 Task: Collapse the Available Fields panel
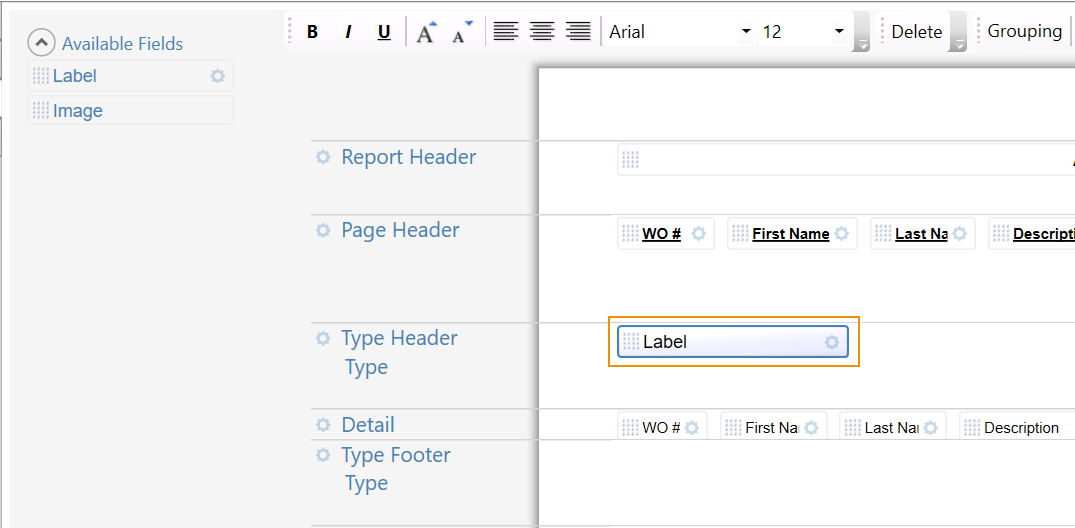[x=41, y=43]
